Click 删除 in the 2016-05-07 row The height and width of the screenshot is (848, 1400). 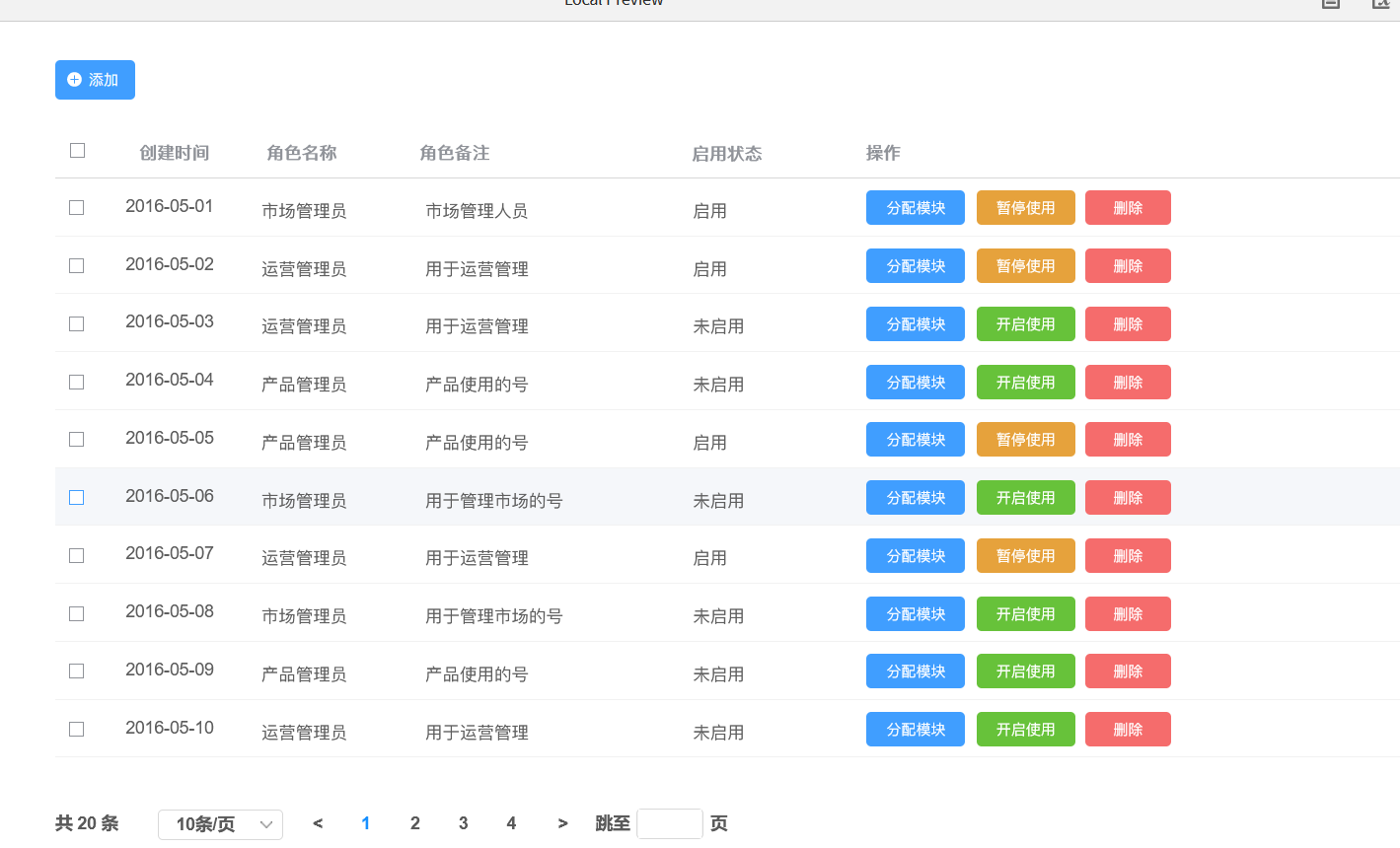1128,556
